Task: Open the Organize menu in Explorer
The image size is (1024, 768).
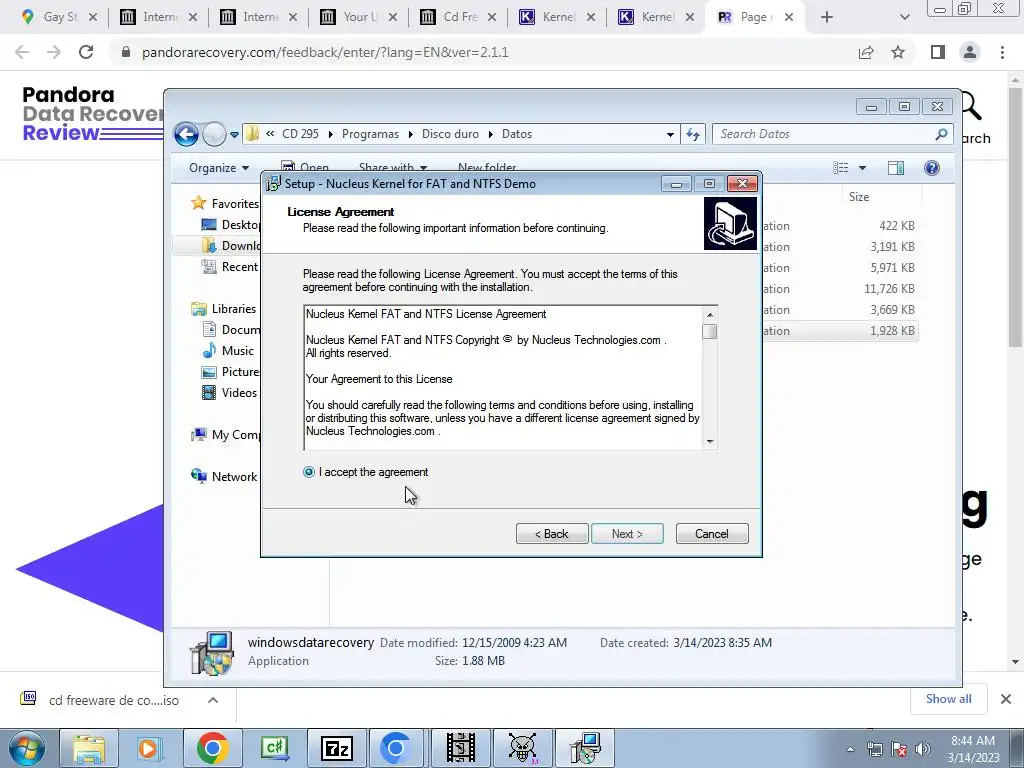Action: coord(219,168)
